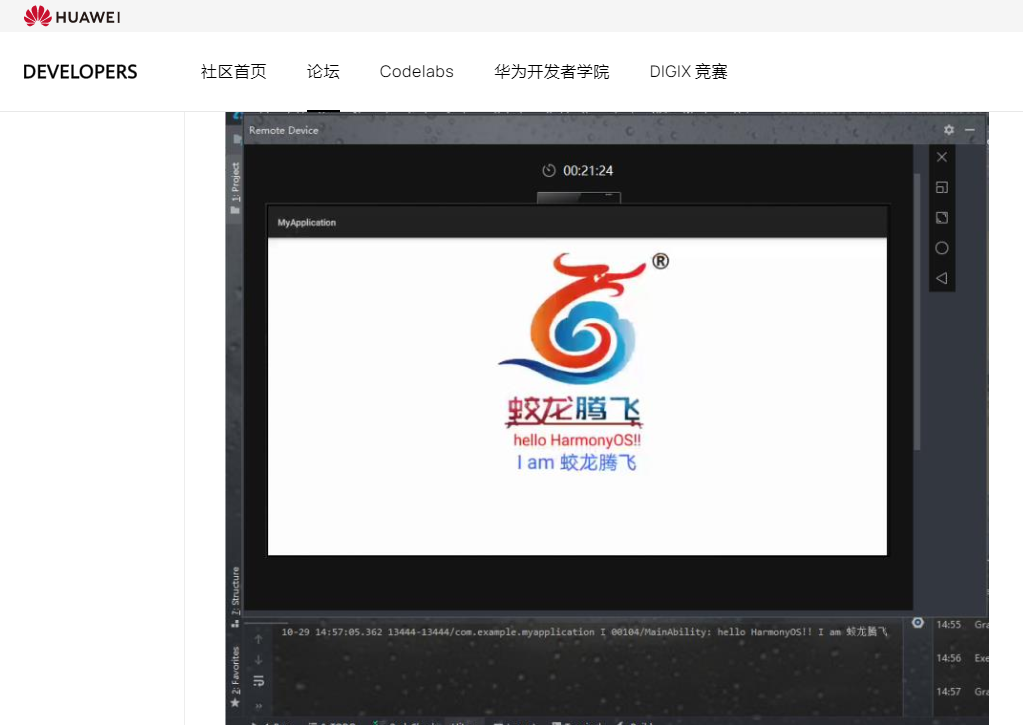The width and height of the screenshot is (1023, 725).
Task: Toggle soft-wrap icon in the log panel
Action: click(x=258, y=681)
